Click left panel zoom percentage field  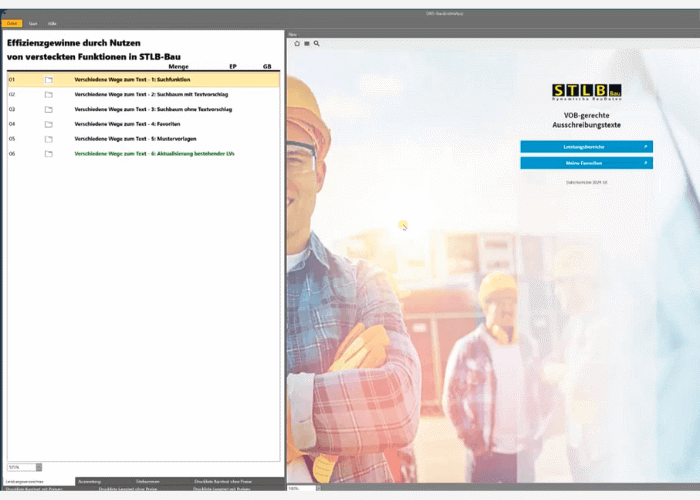click(21, 467)
